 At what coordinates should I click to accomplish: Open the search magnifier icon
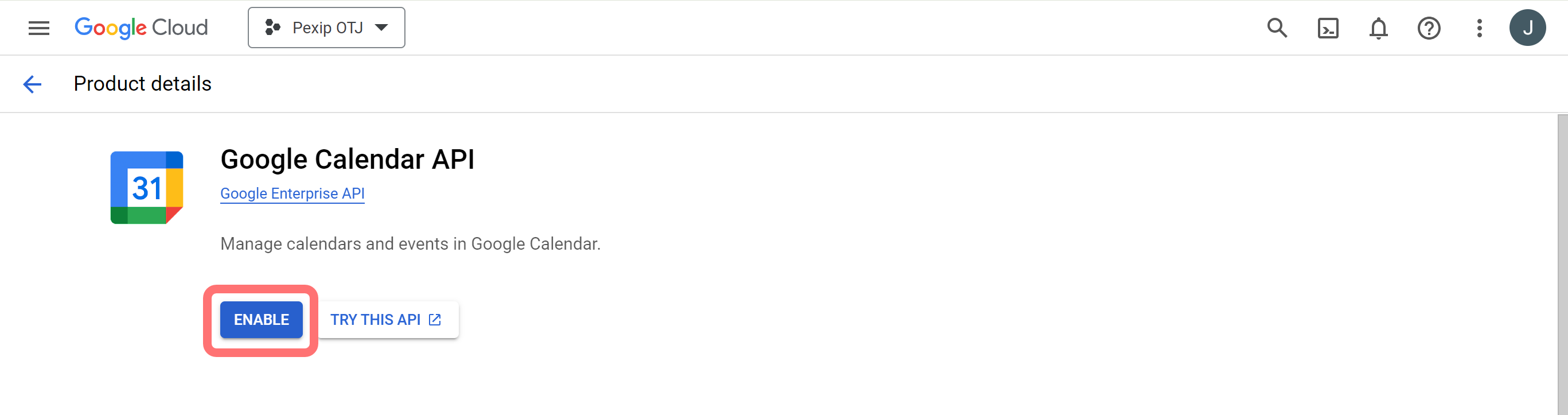(x=1277, y=28)
